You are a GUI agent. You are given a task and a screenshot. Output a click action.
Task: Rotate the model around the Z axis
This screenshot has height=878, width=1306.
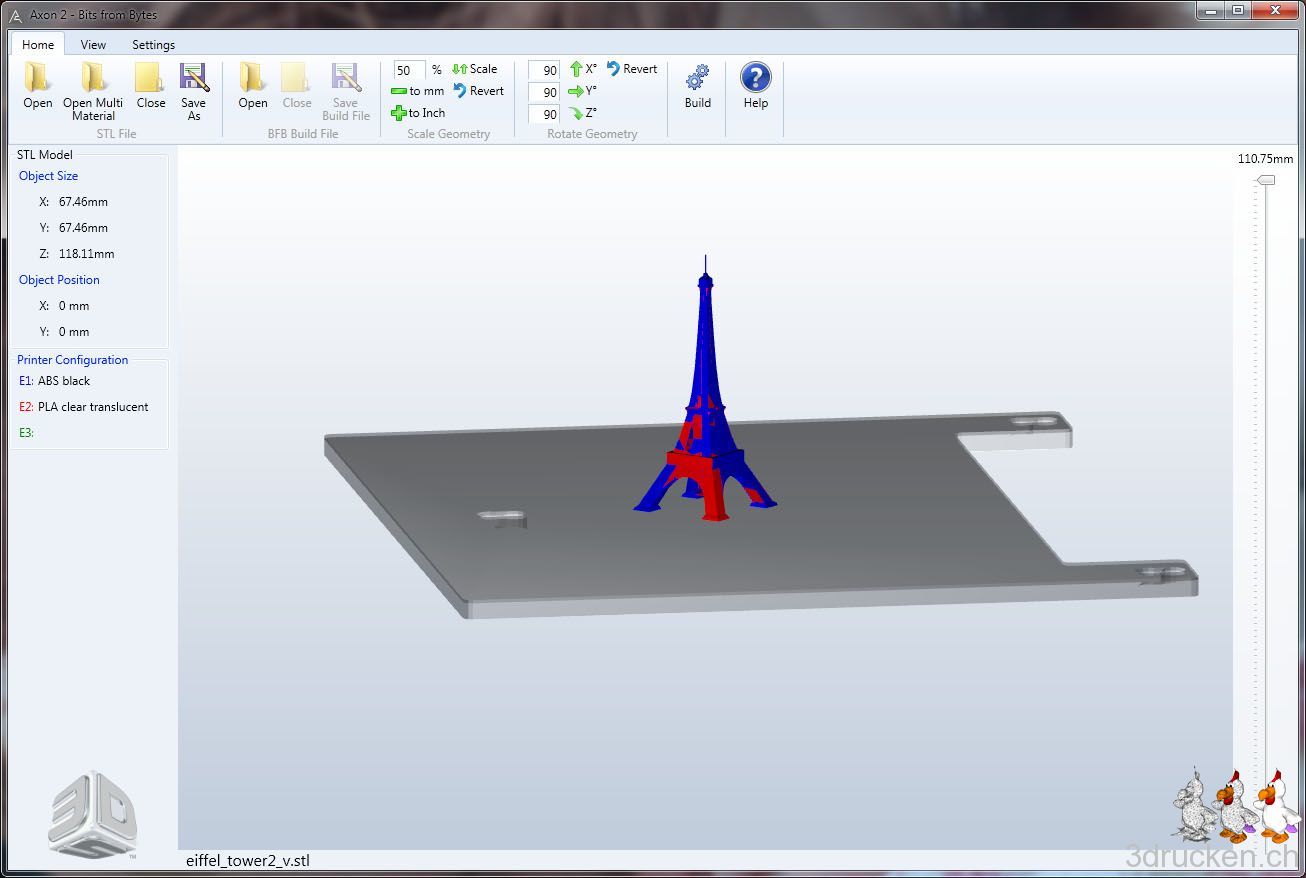(x=583, y=113)
